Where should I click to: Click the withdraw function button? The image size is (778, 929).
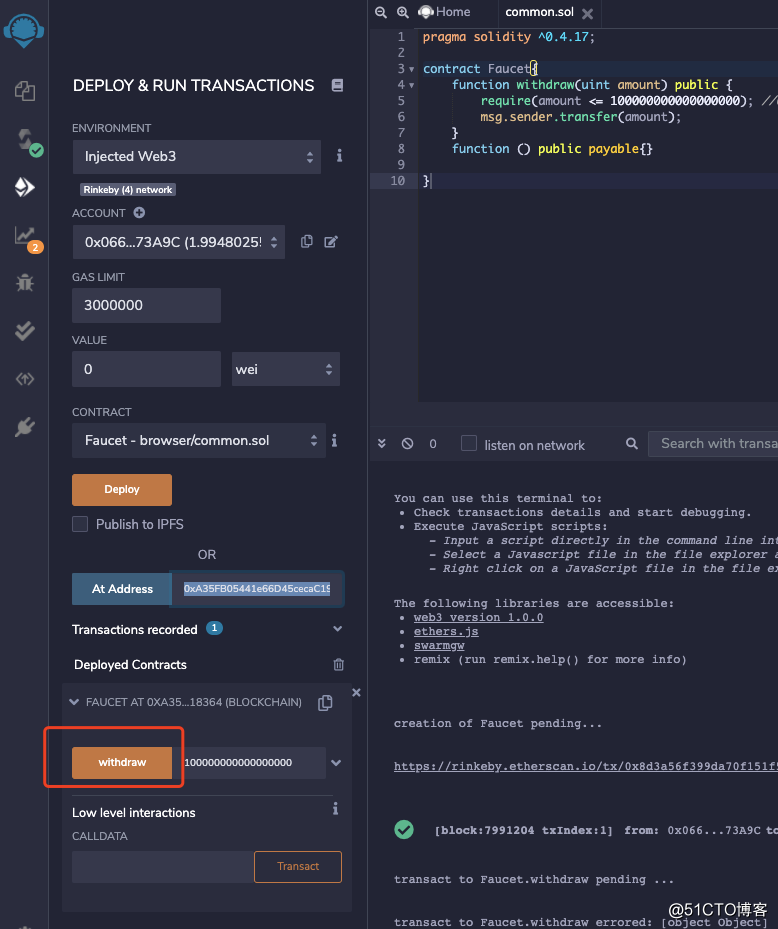[x=122, y=763]
